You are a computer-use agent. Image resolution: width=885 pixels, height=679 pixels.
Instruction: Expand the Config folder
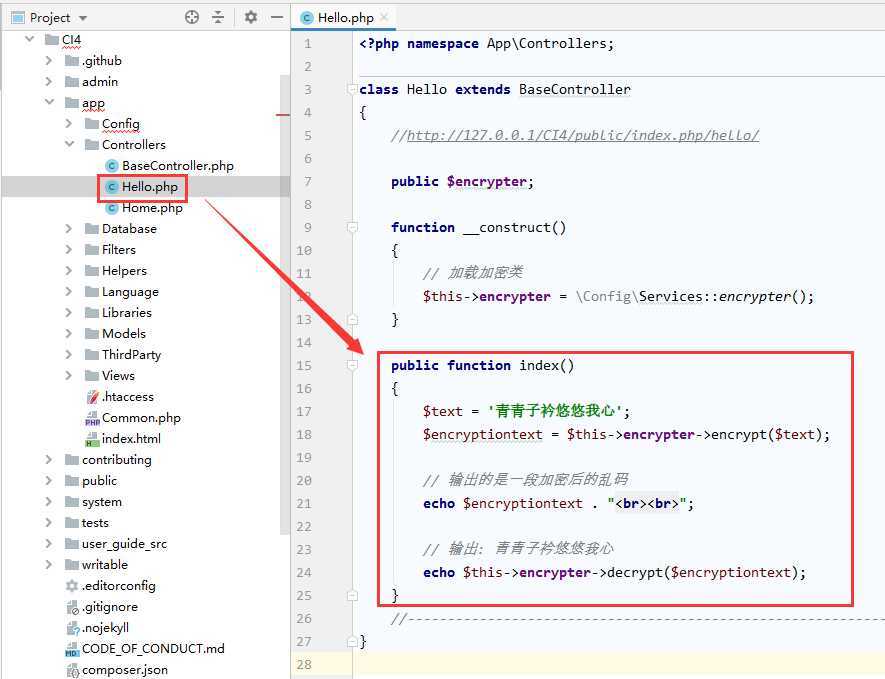click(69, 124)
